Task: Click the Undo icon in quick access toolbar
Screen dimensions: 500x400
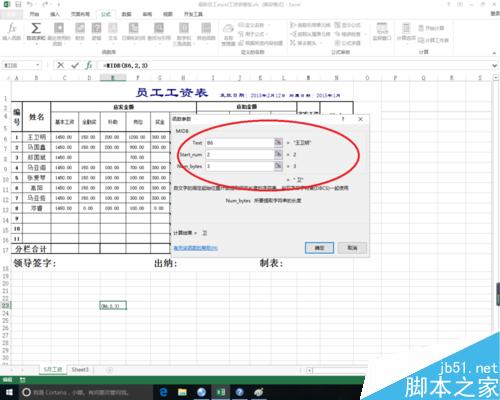Action: click(x=30, y=4)
